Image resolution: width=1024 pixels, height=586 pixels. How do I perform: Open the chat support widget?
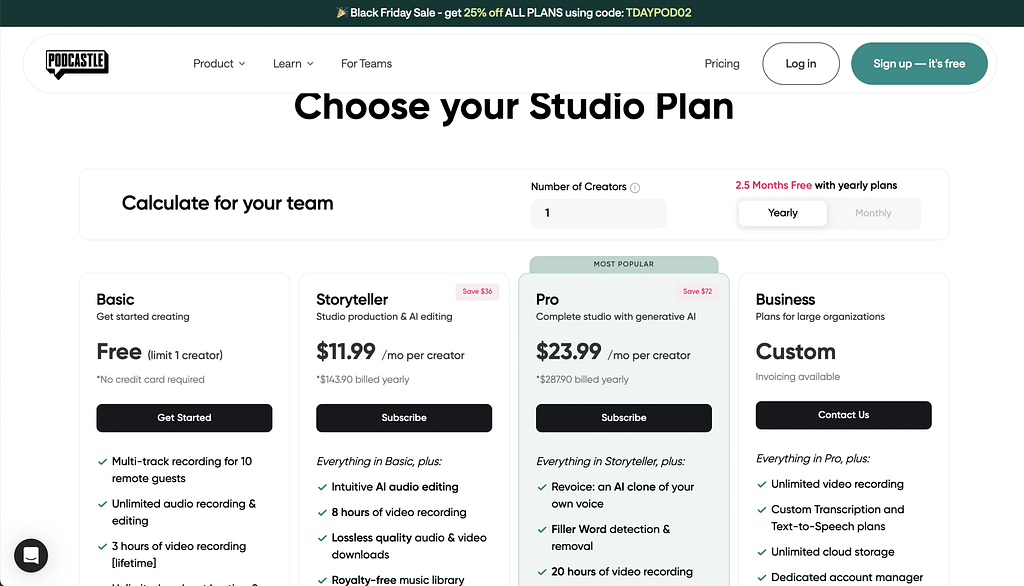(x=31, y=556)
